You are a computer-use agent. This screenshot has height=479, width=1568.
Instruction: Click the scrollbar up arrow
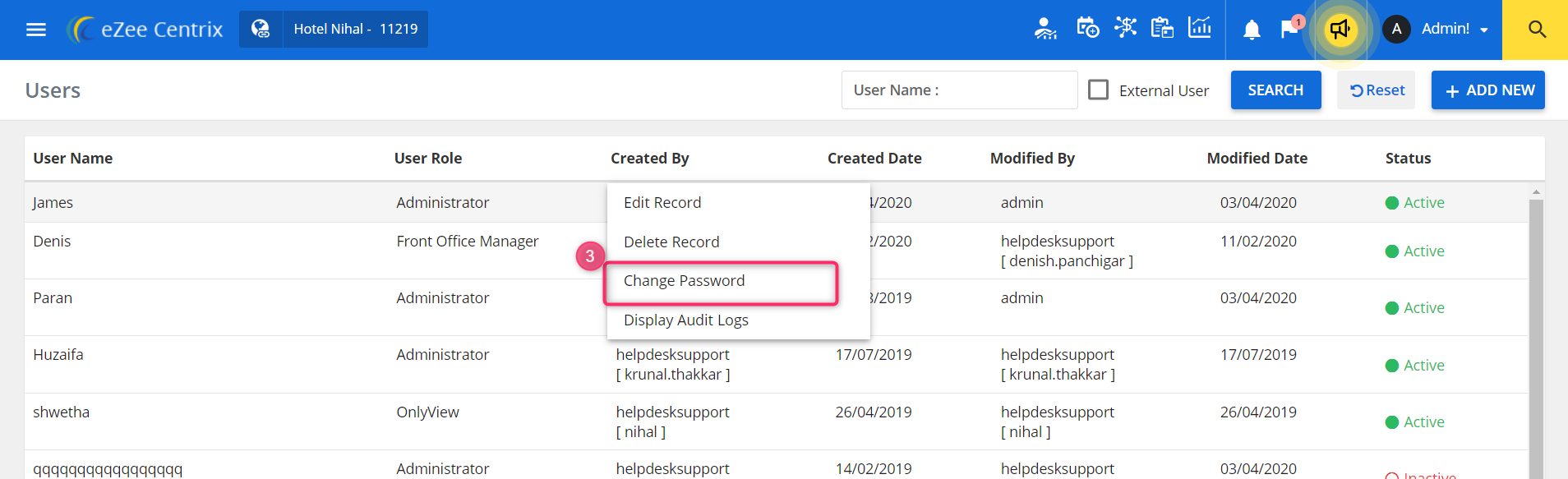point(1536,192)
